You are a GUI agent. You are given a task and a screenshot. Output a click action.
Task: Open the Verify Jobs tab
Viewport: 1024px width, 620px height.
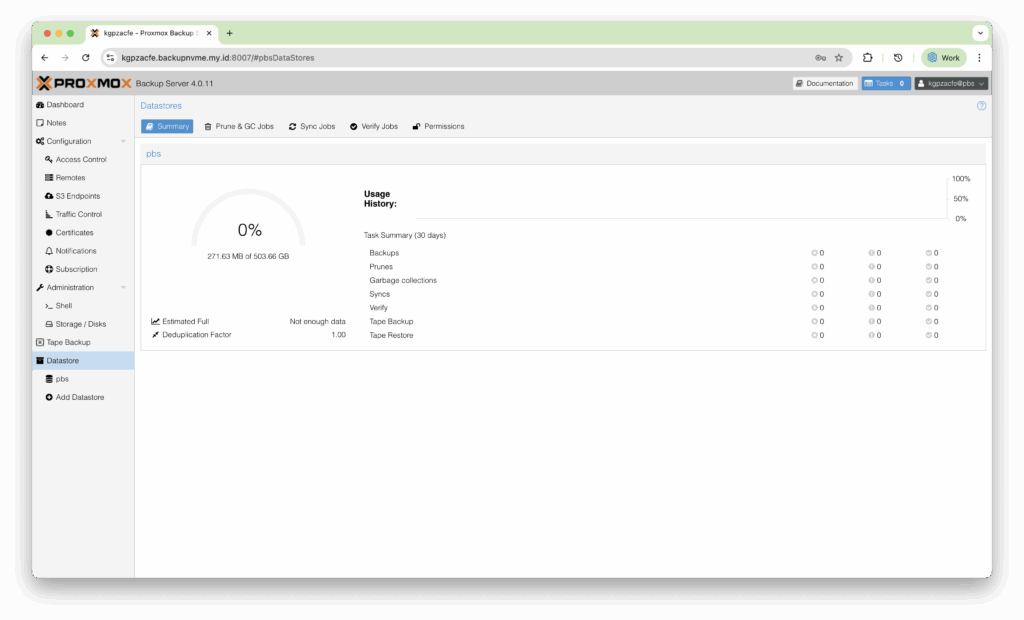click(x=373, y=127)
